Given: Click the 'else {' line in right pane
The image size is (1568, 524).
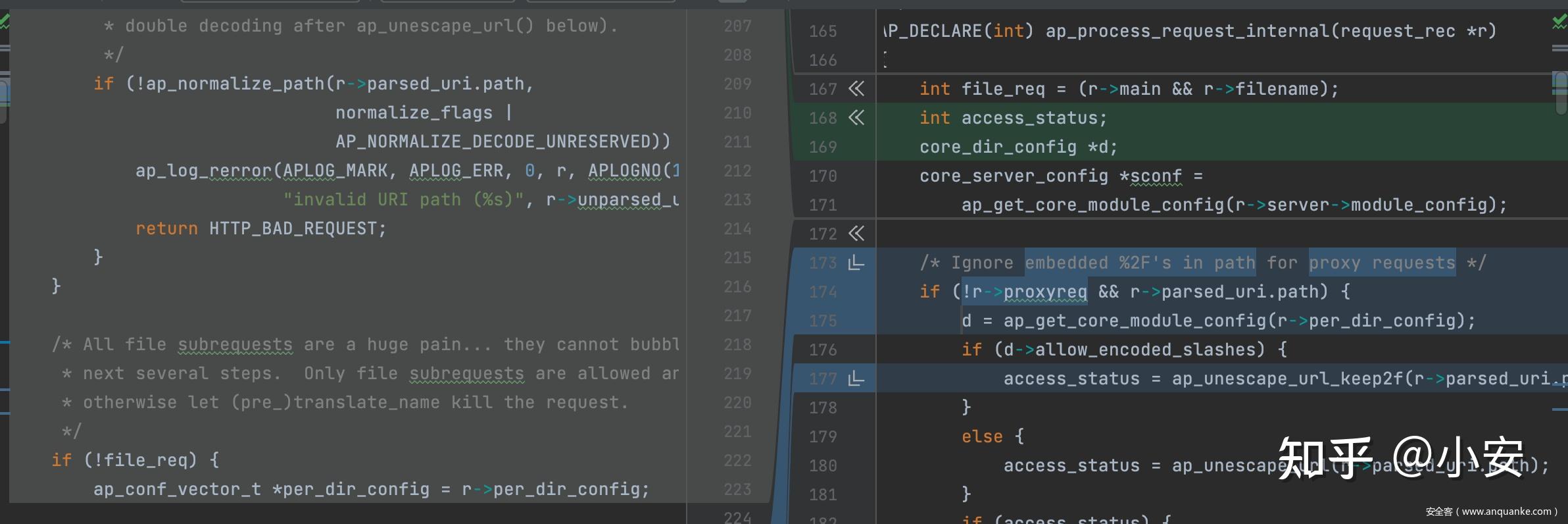Looking at the screenshot, I should 992,436.
